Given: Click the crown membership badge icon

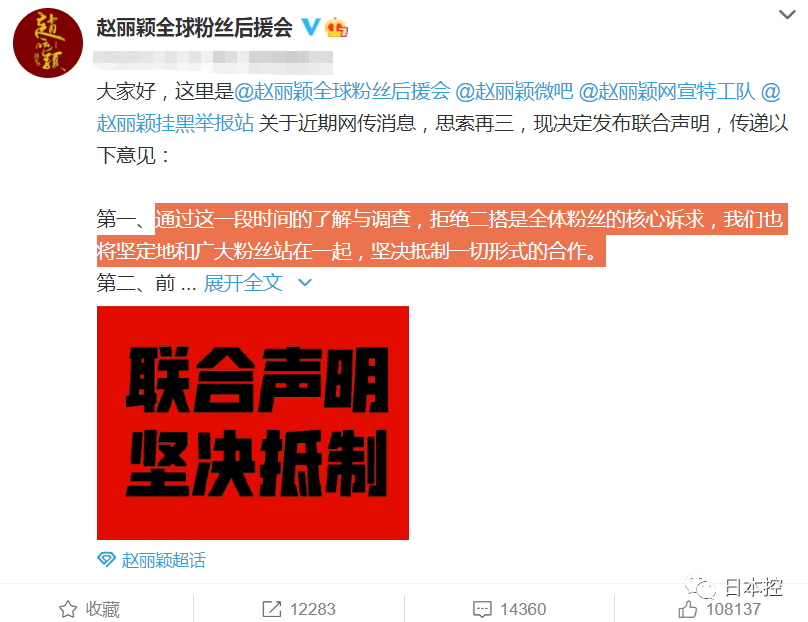Looking at the screenshot, I should click(336, 27).
